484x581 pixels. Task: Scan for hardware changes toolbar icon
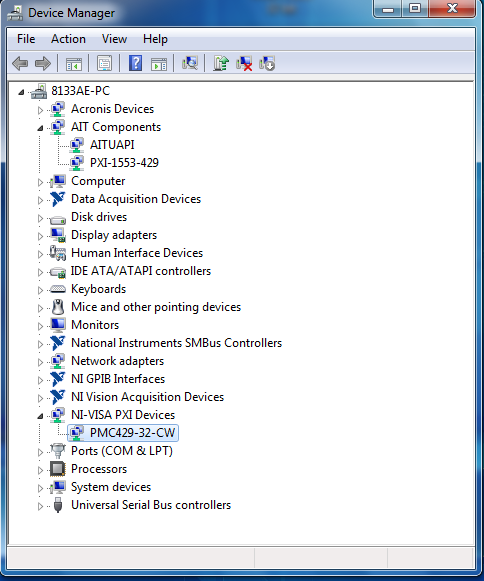point(190,63)
